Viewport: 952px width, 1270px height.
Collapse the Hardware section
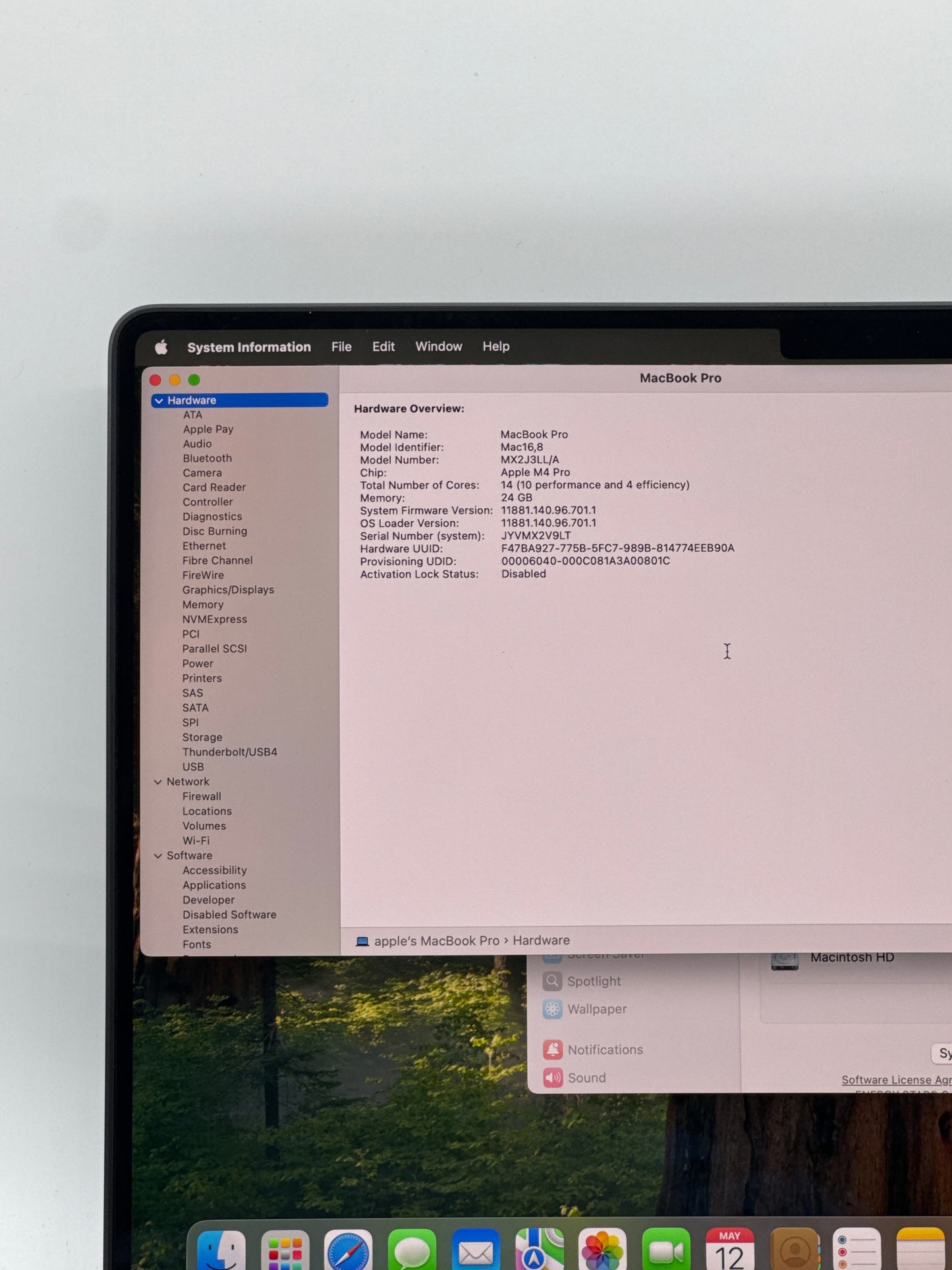pyautogui.click(x=159, y=401)
